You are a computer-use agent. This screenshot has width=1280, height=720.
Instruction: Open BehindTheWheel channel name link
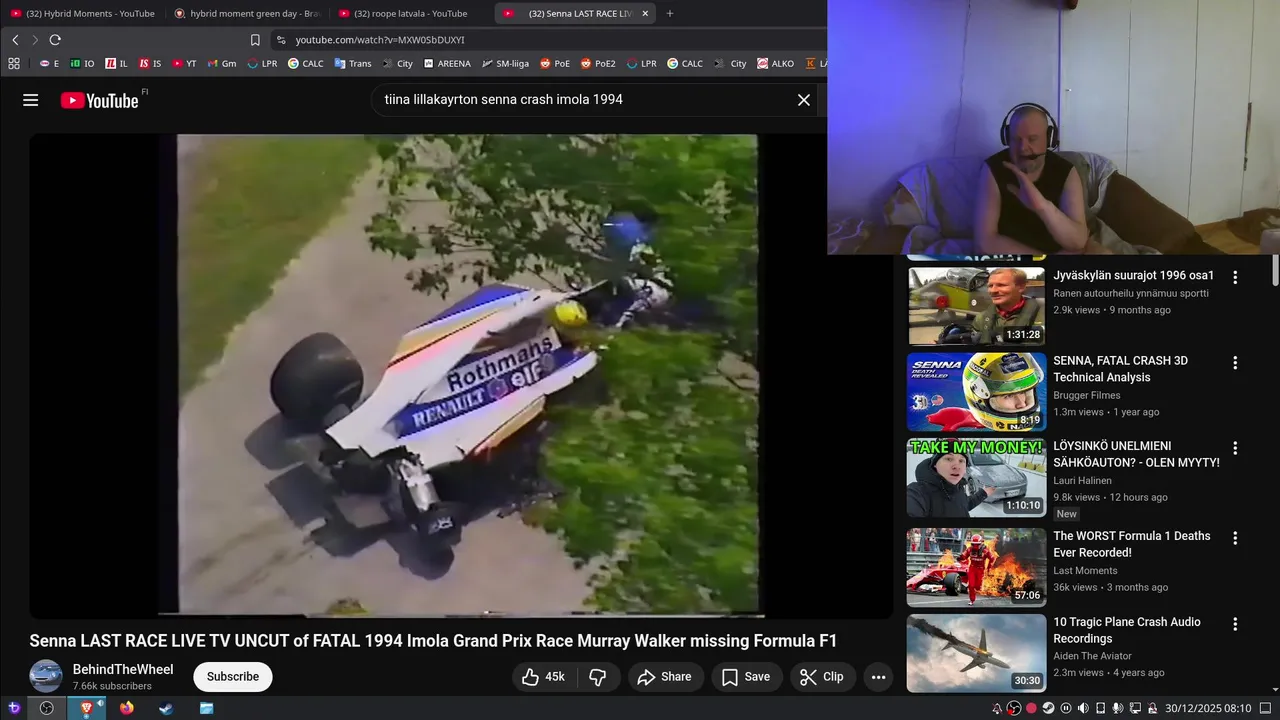coord(123,670)
